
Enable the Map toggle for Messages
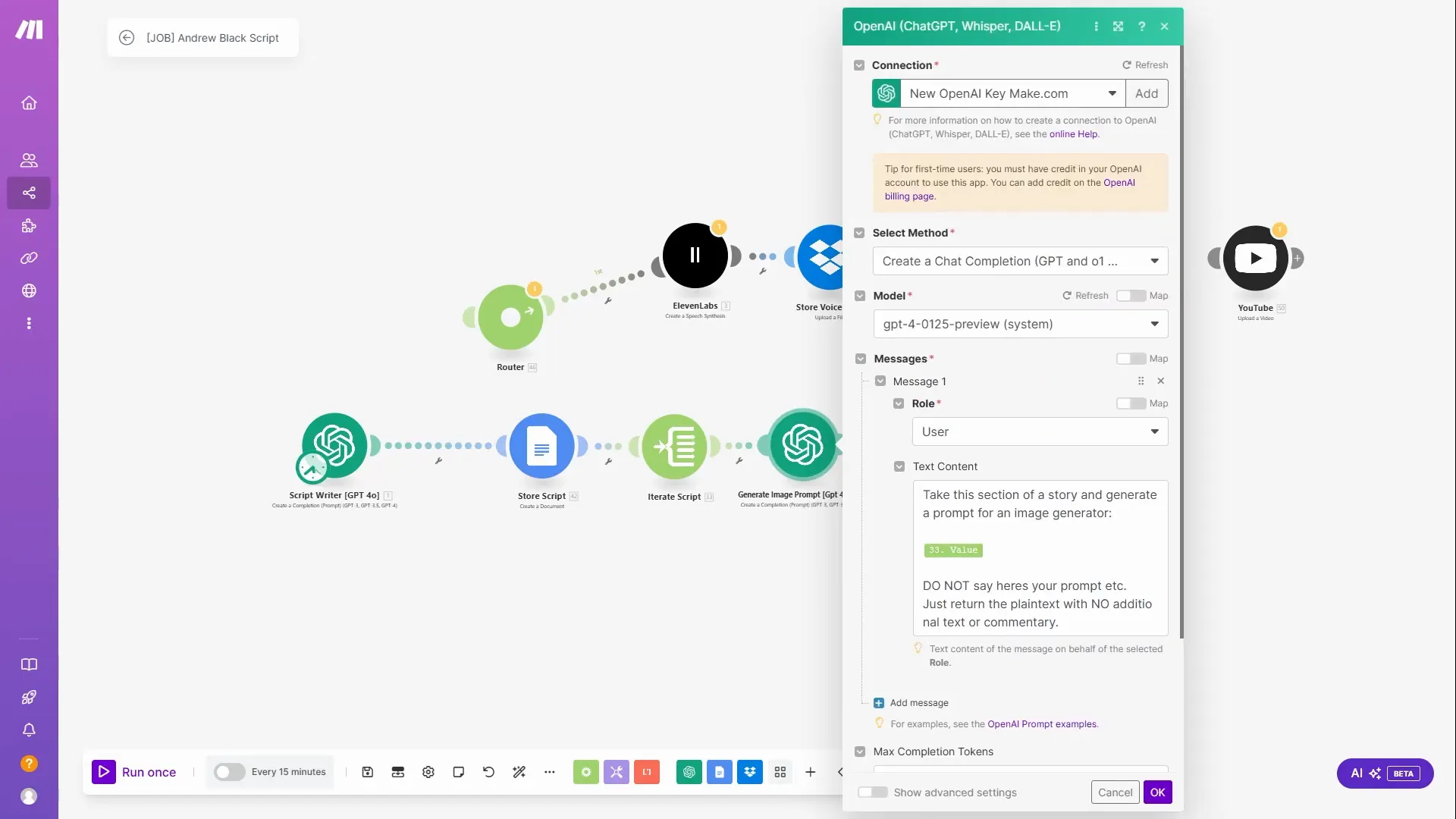point(1129,358)
